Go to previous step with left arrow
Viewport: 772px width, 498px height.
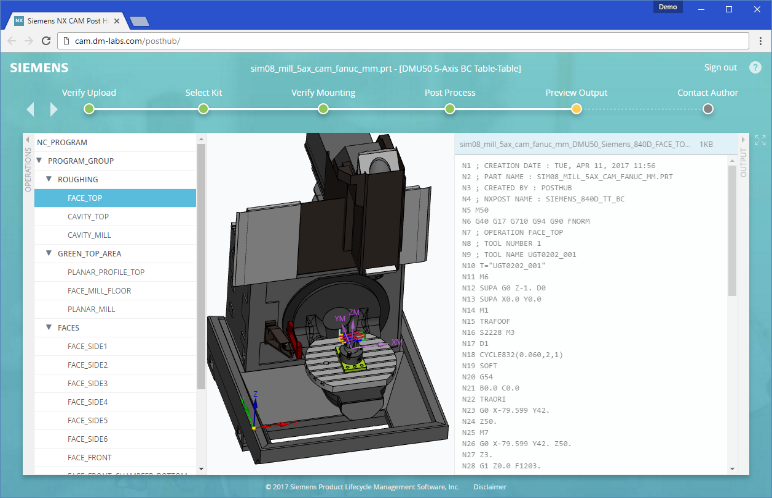[31, 109]
